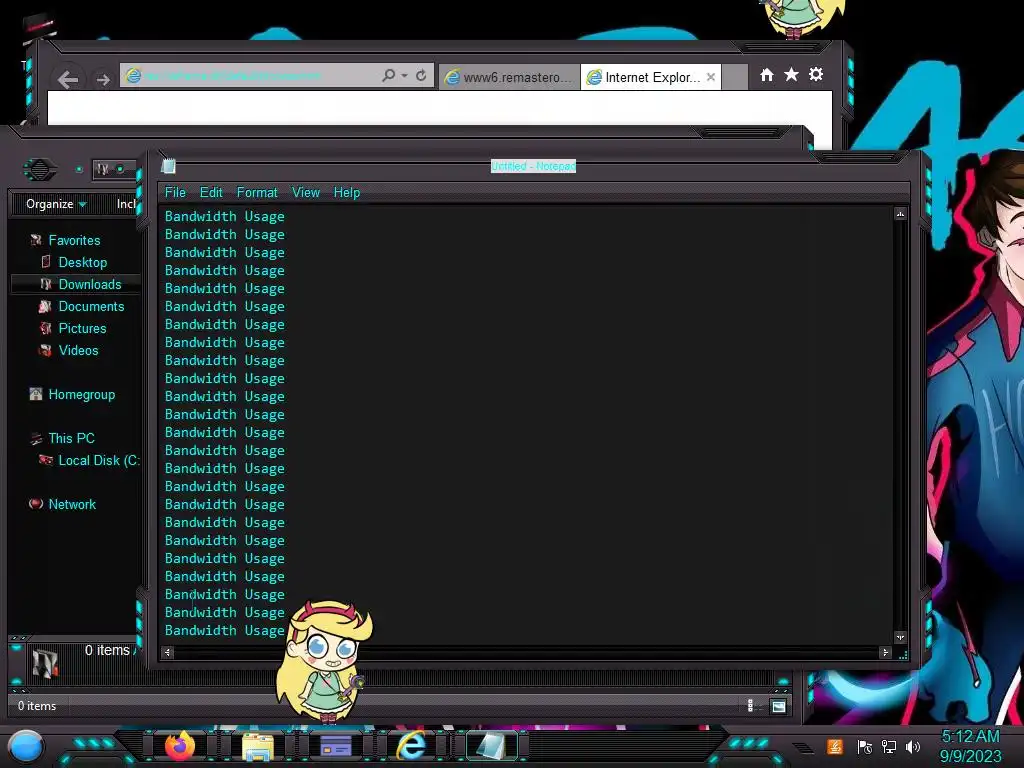Switch to the Internet Explor... tab
Screen dimensions: 1024x768
click(x=651, y=77)
